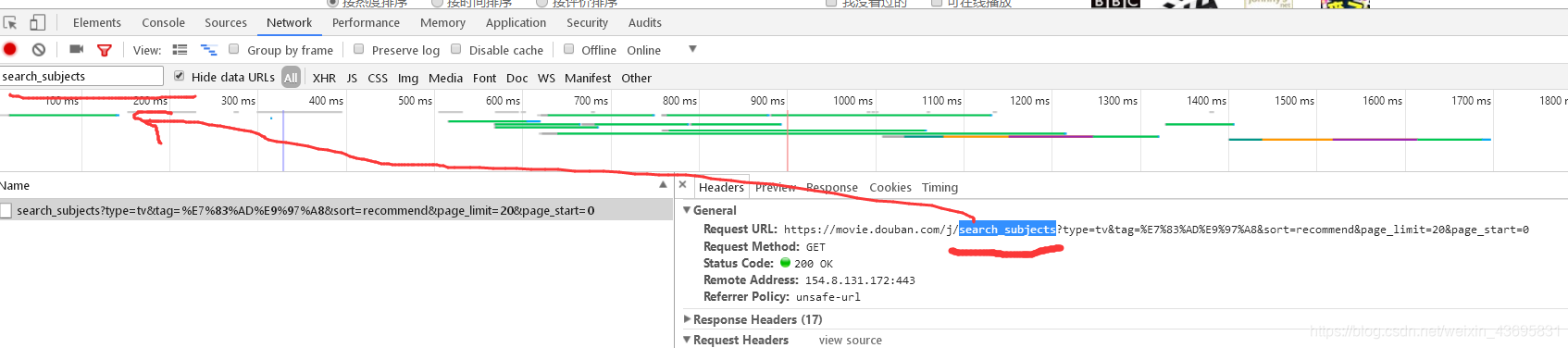Filter requests by Doc type
This screenshot has height=348, width=1568.
click(517, 78)
